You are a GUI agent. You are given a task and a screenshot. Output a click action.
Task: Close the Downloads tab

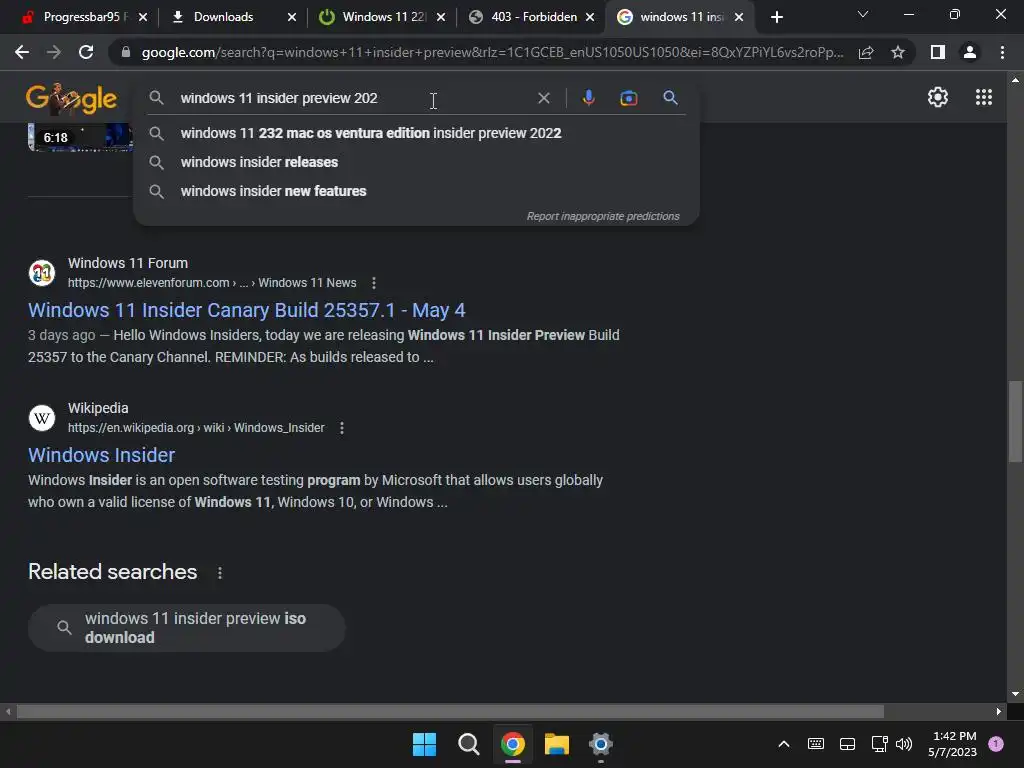[x=292, y=17]
